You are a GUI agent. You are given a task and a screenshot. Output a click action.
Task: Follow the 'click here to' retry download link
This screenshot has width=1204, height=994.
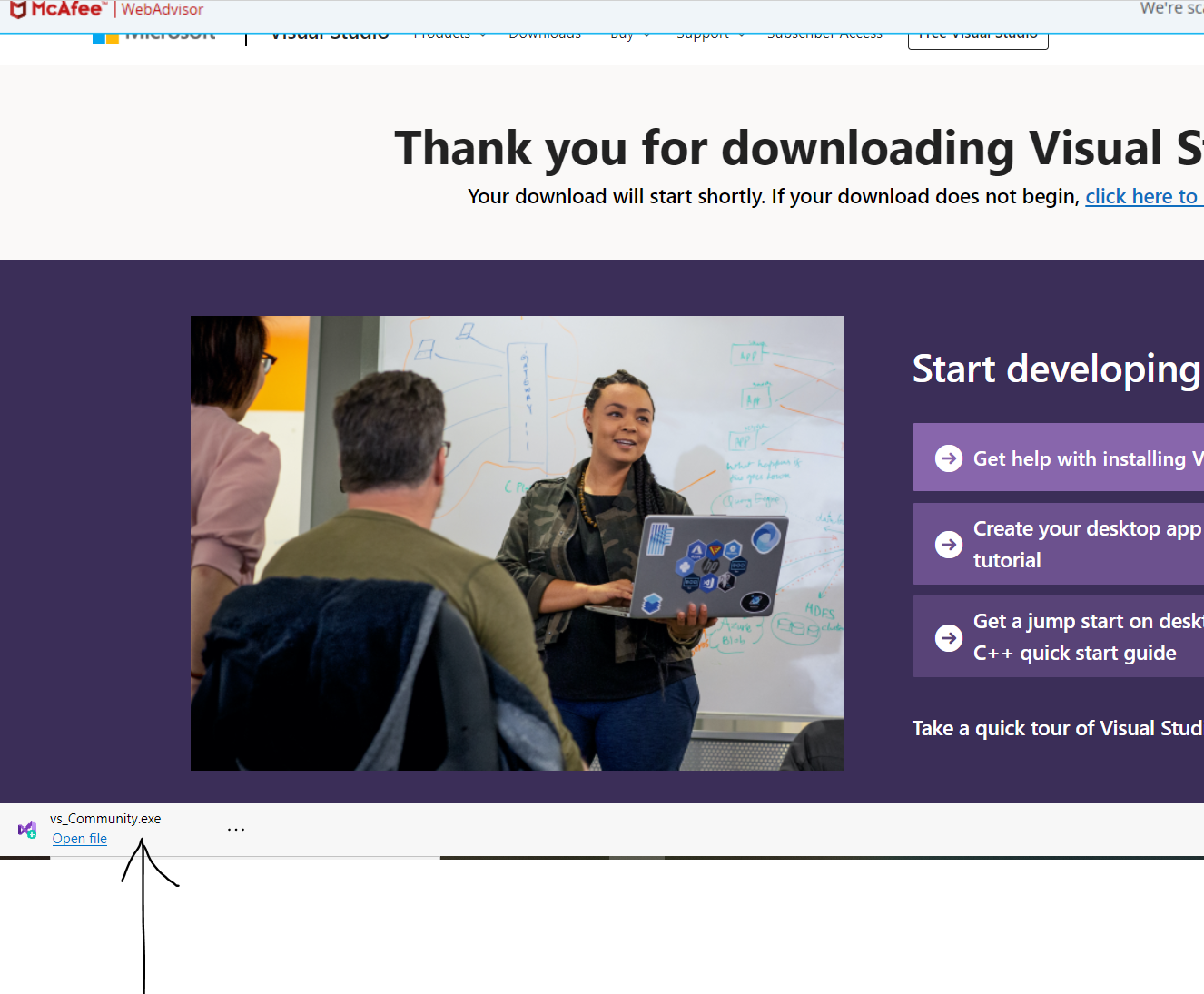[x=1144, y=196]
